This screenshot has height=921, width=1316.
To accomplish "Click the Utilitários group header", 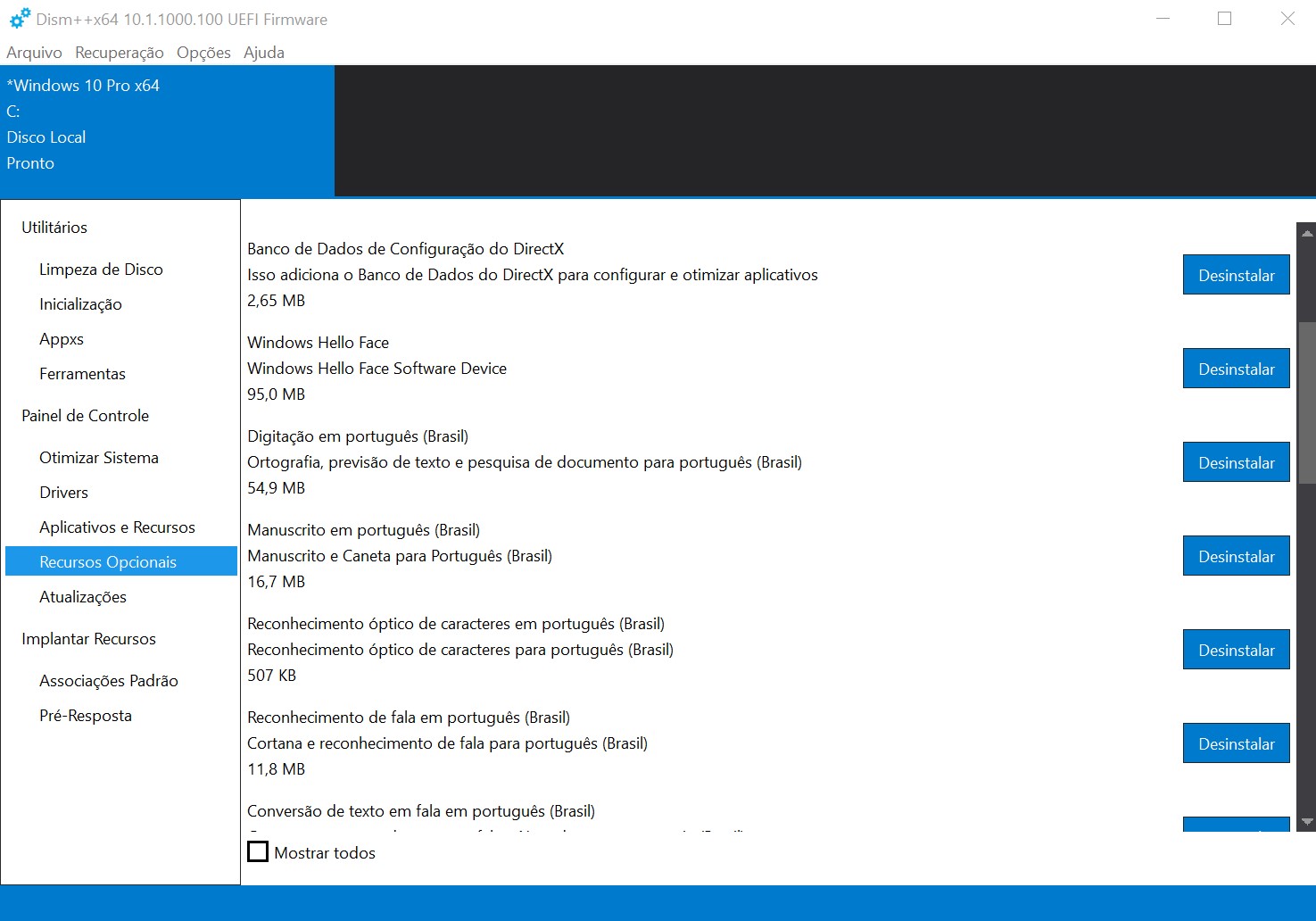I will point(54,228).
